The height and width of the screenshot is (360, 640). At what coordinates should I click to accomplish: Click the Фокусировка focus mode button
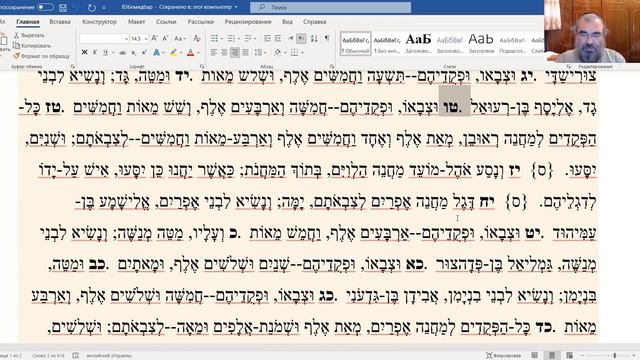click(503, 356)
